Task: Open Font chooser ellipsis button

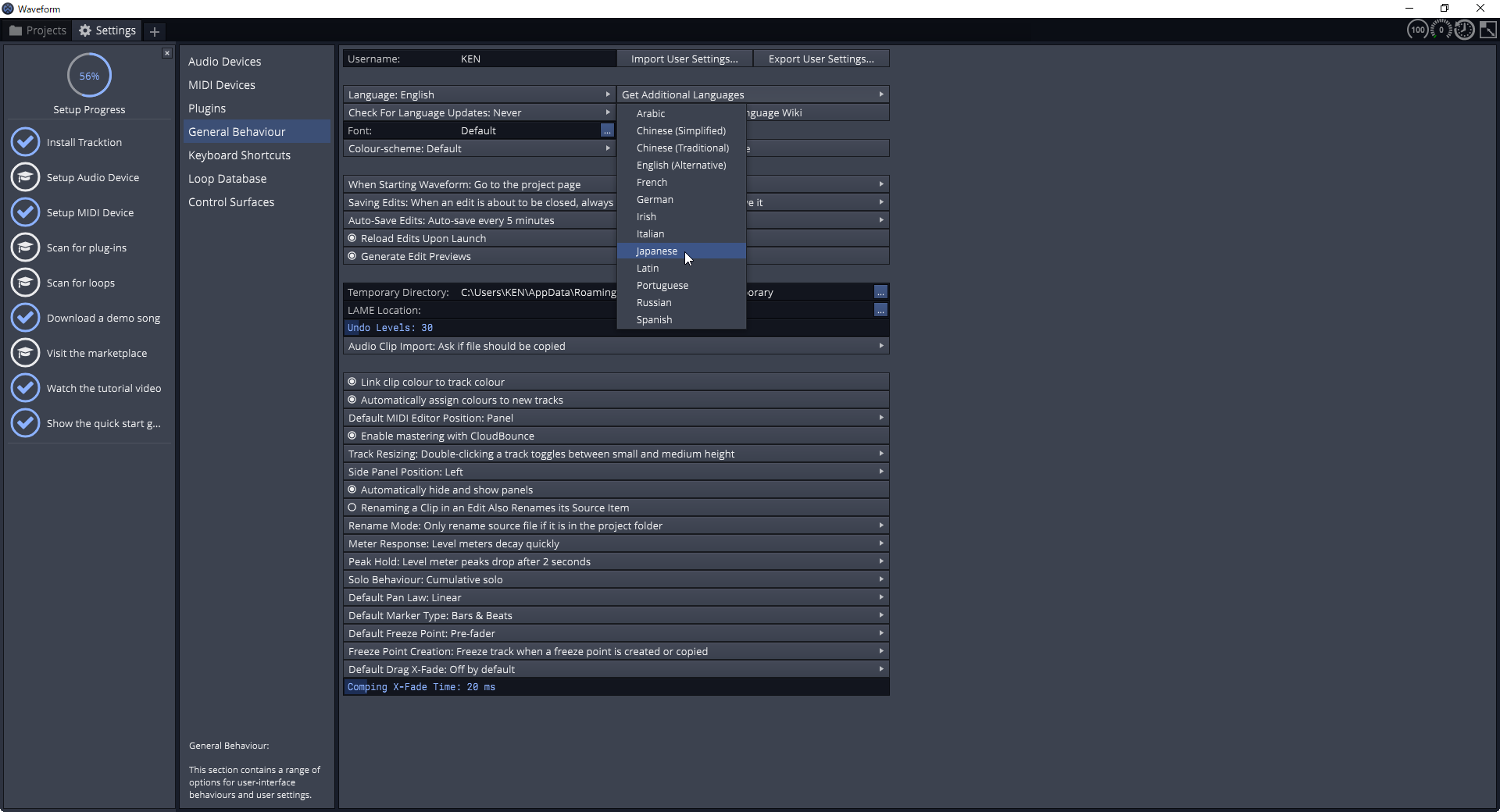Action: click(x=607, y=130)
